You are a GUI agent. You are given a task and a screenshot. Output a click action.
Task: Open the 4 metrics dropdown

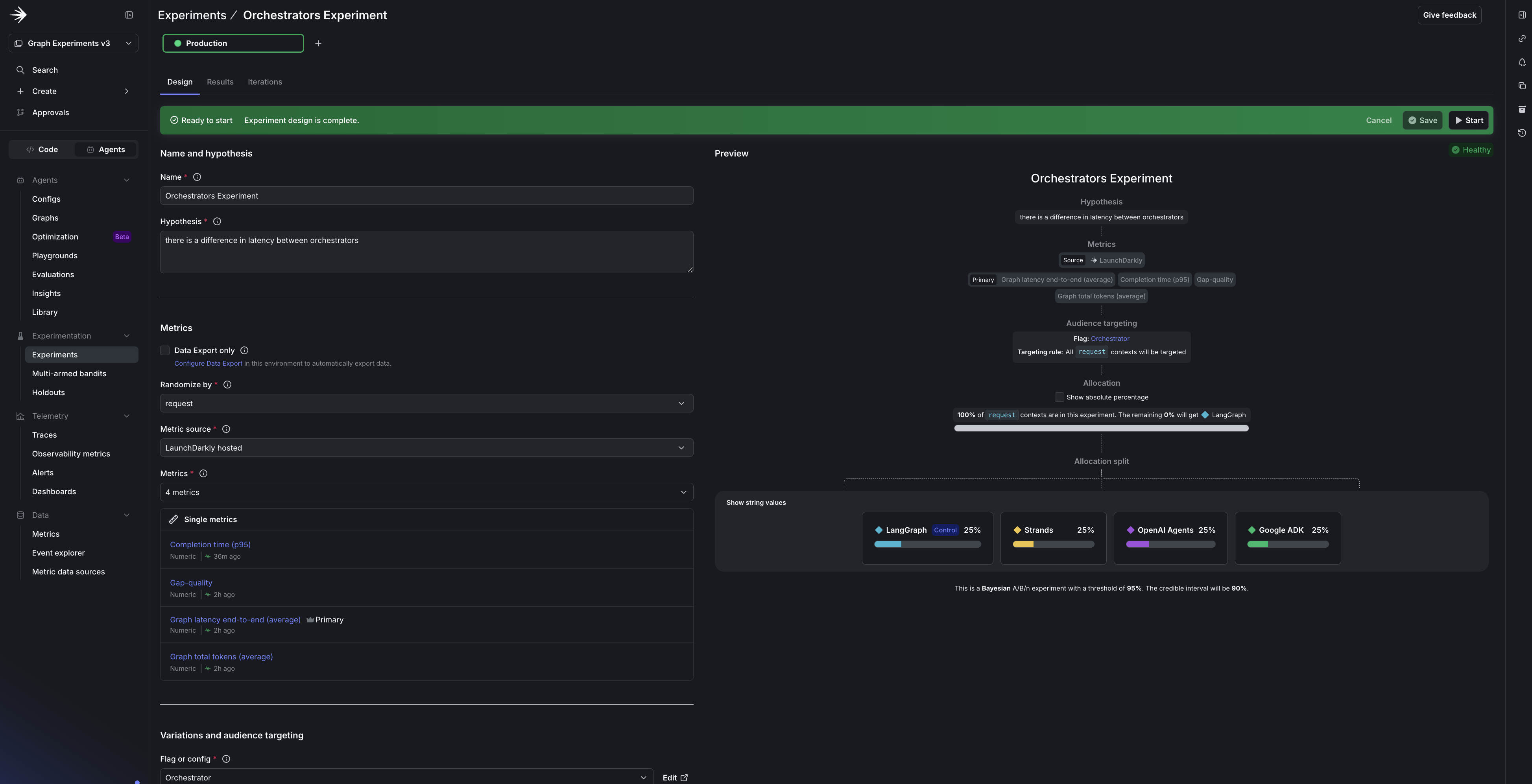pyautogui.click(x=426, y=493)
